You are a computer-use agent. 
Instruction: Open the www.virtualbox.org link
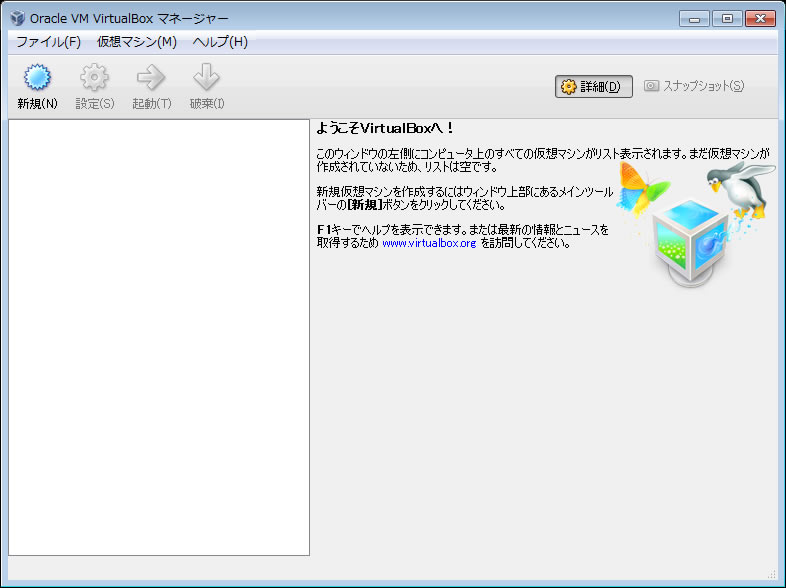coord(429,243)
